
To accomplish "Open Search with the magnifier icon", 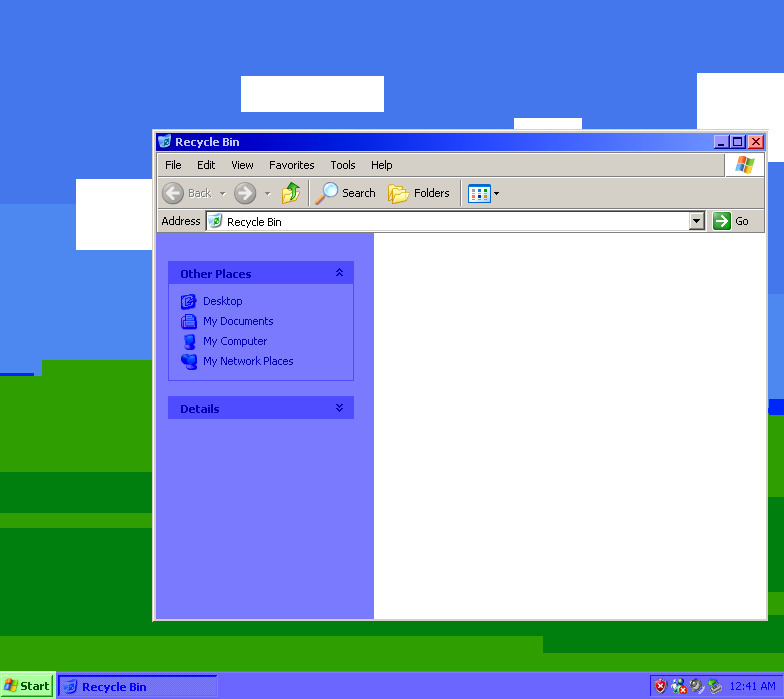I will [x=326, y=193].
